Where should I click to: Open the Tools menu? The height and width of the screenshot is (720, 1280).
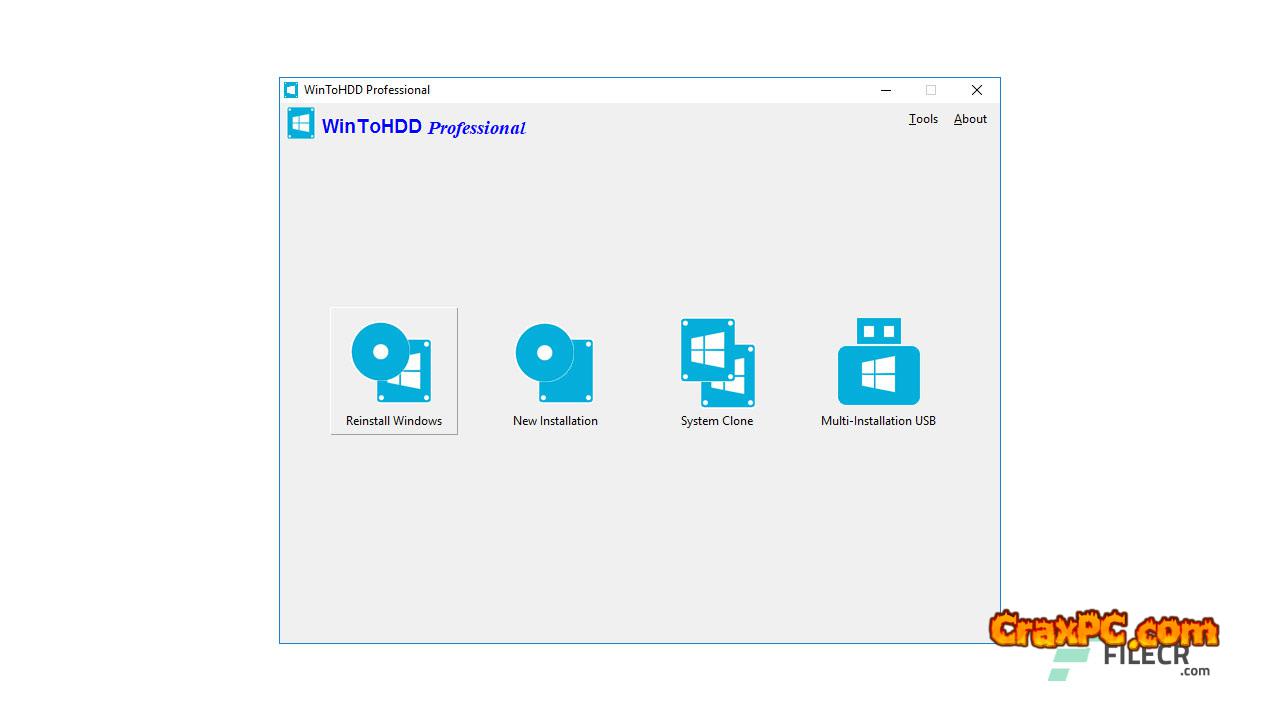tap(923, 119)
